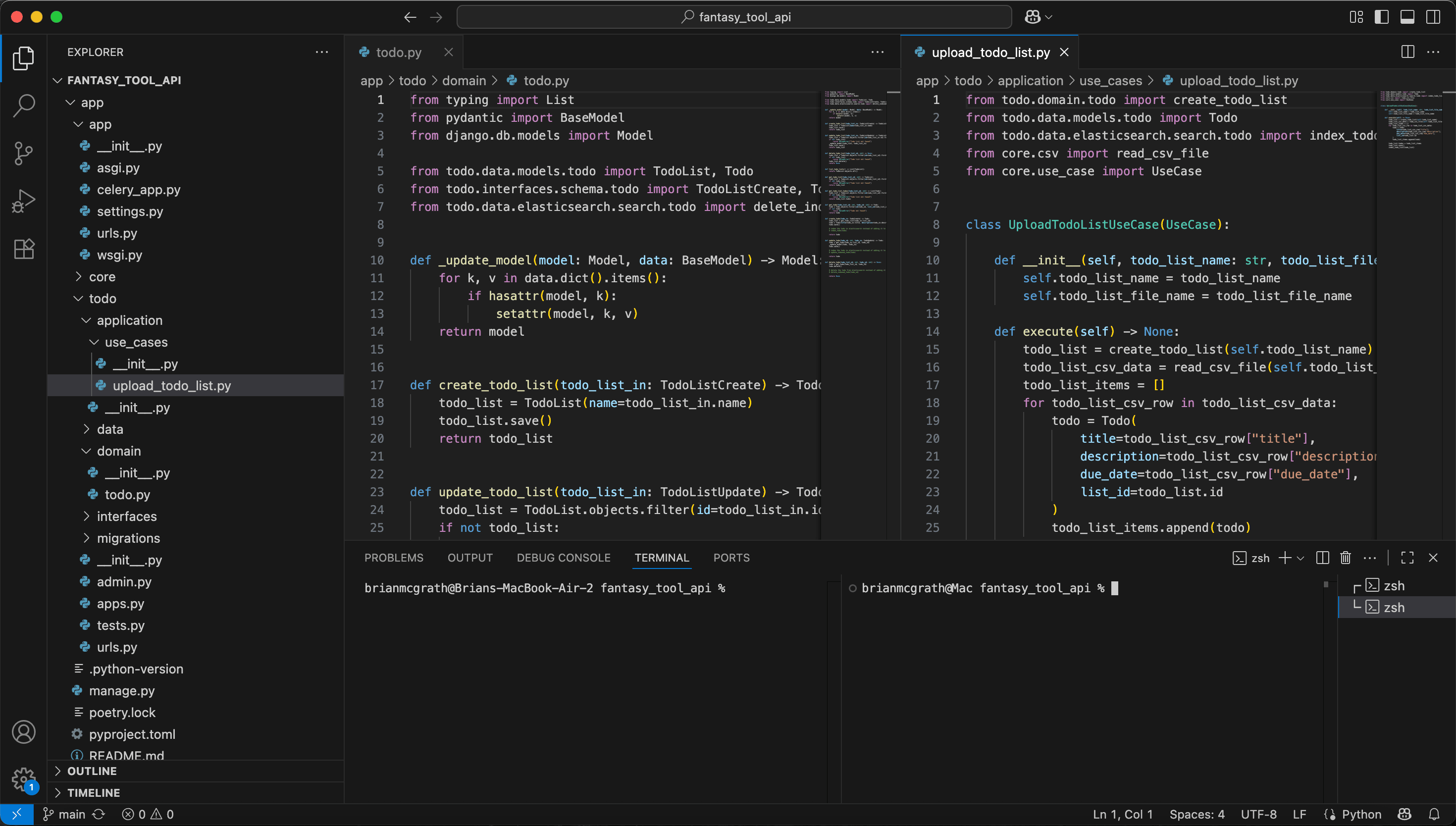This screenshot has height=826, width=1456.
Task: Switch to the DEBUG CONSOLE tab
Action: click(563, 558)
